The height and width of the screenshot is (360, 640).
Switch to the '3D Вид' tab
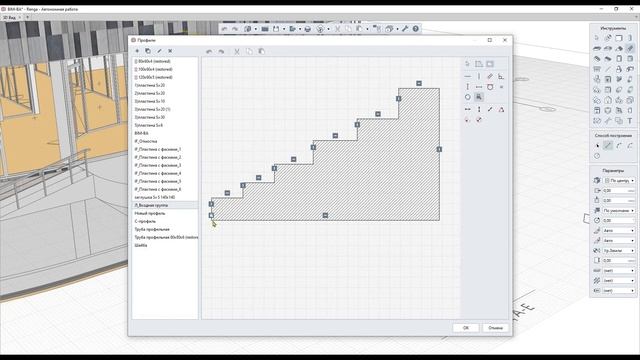click(9, 18)
